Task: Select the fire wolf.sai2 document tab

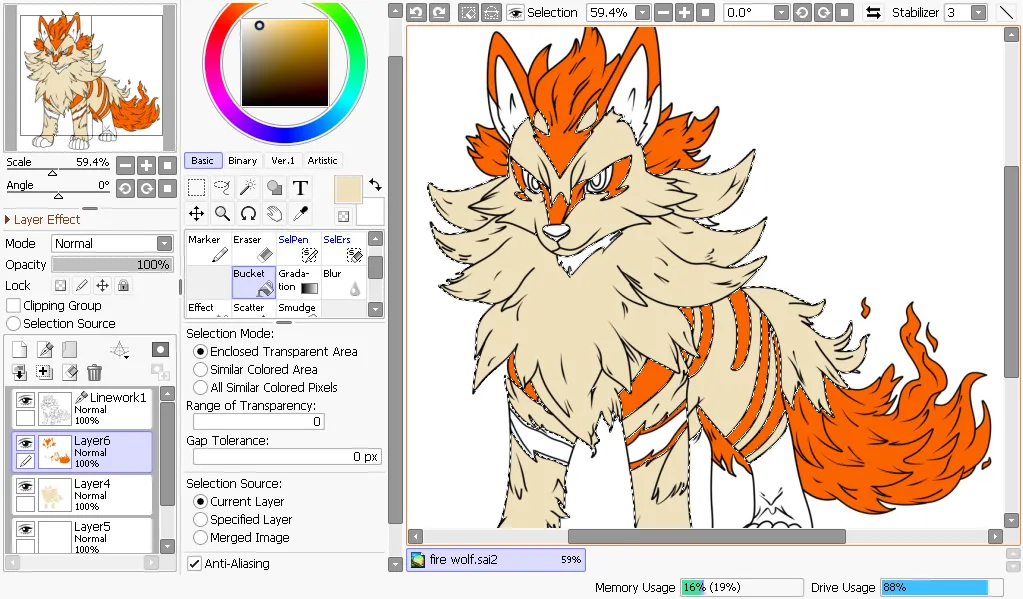Action: (496, 560)
